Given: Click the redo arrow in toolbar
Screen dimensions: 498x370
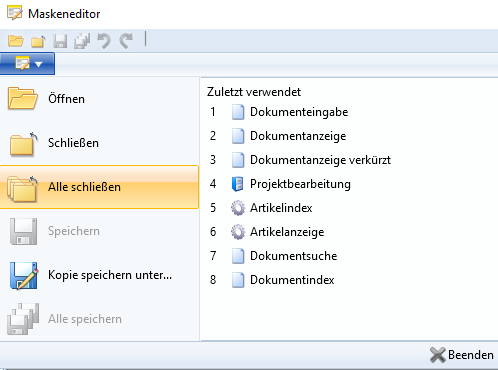Looking at the screenshot, I should [x=126, y=41].
